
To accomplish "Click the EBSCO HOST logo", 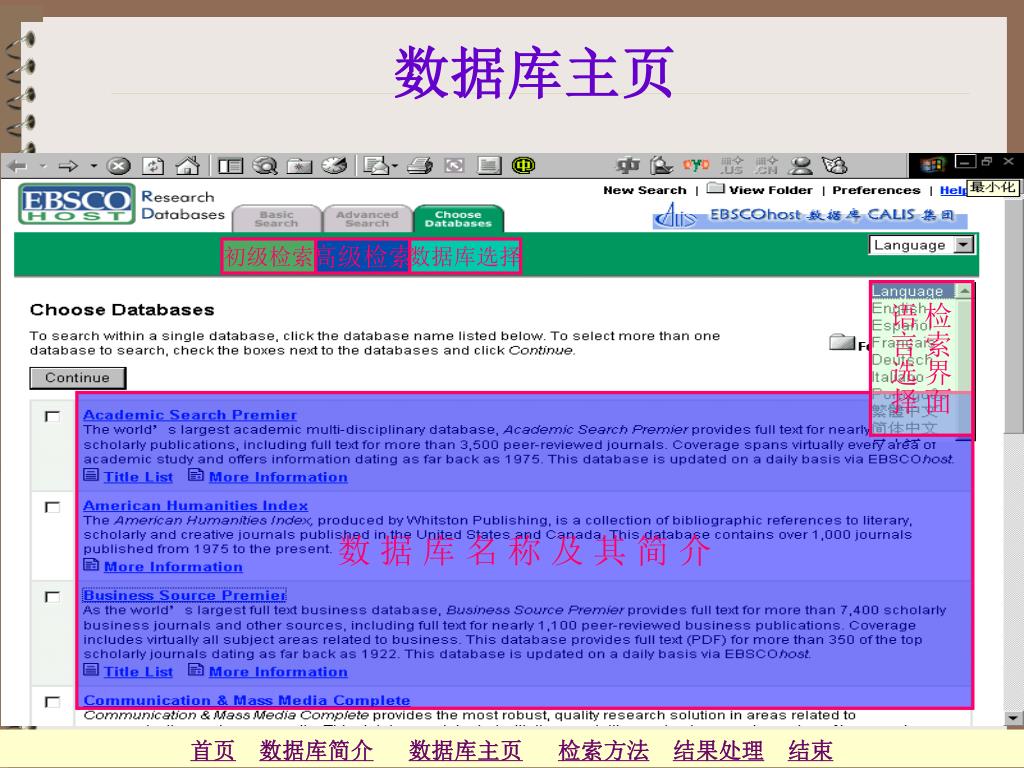I will [77, 204].
